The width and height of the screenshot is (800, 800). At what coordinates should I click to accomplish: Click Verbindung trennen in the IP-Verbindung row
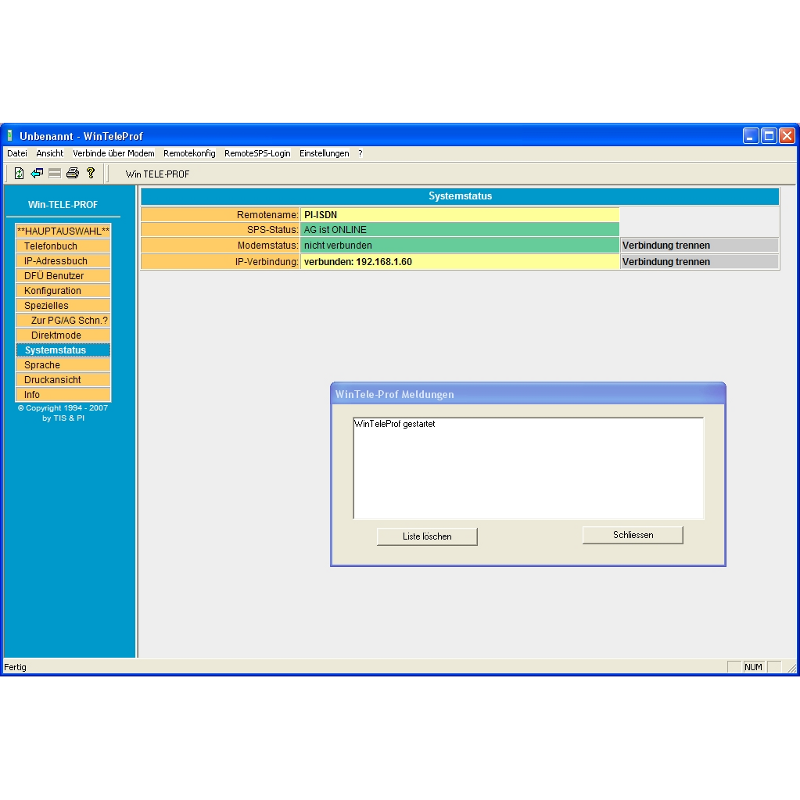(699, 262)
